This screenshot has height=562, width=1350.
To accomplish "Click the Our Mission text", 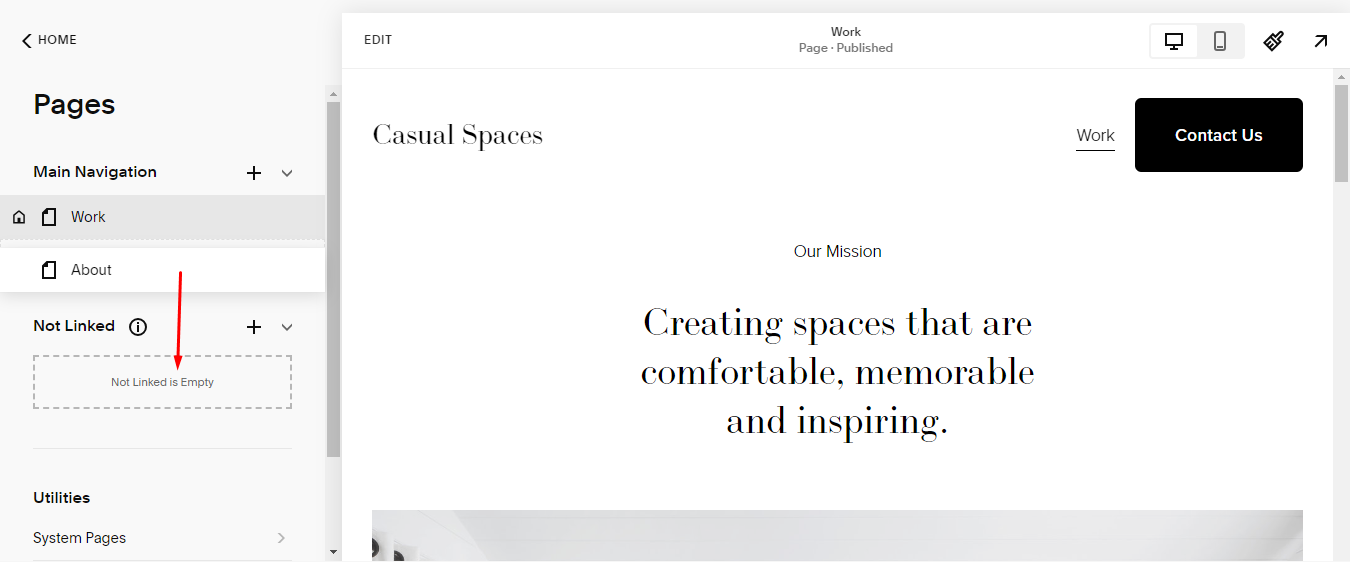I will tap(838, 252).
